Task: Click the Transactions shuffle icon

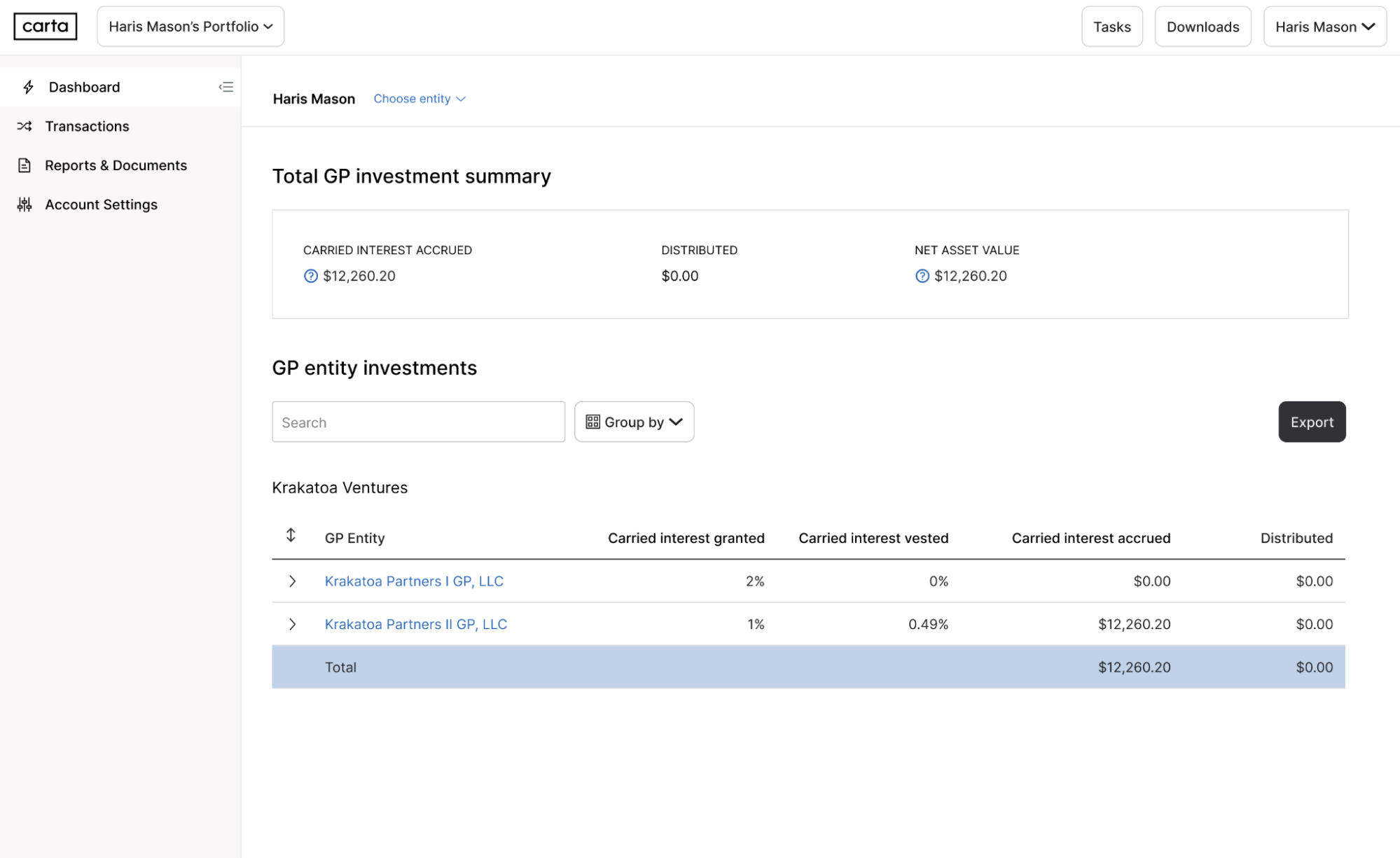Action: (25, 126)
